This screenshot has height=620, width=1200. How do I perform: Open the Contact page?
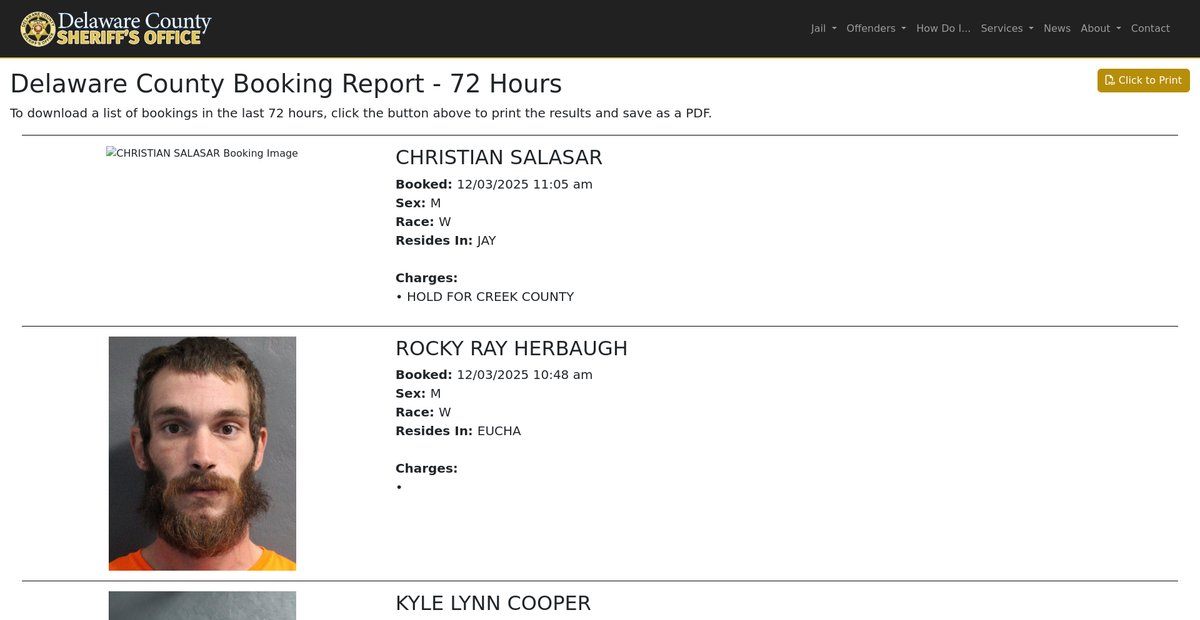[1150, 28]
